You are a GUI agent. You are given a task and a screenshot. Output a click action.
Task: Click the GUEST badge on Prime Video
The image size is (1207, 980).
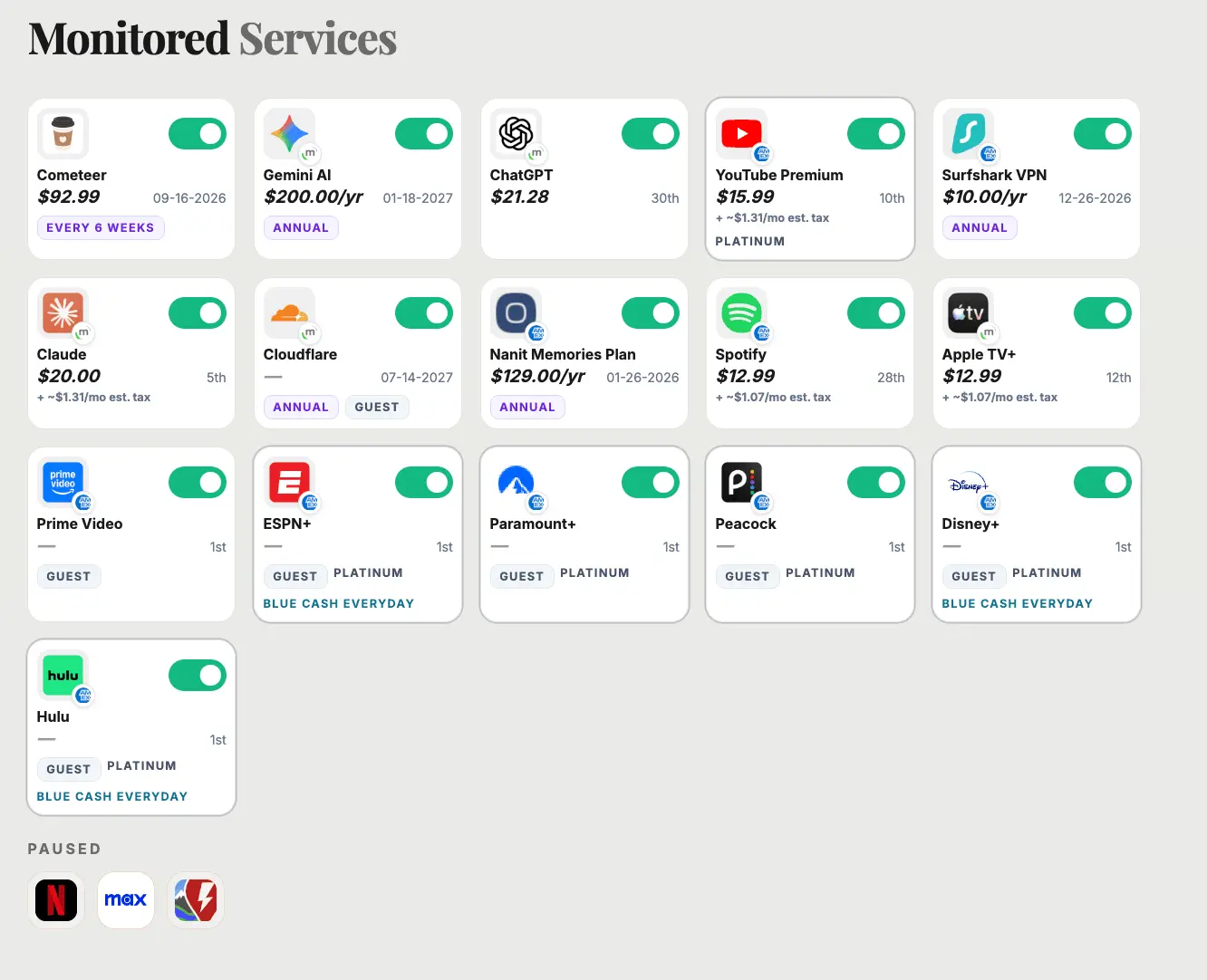click(x=69, y=576)
